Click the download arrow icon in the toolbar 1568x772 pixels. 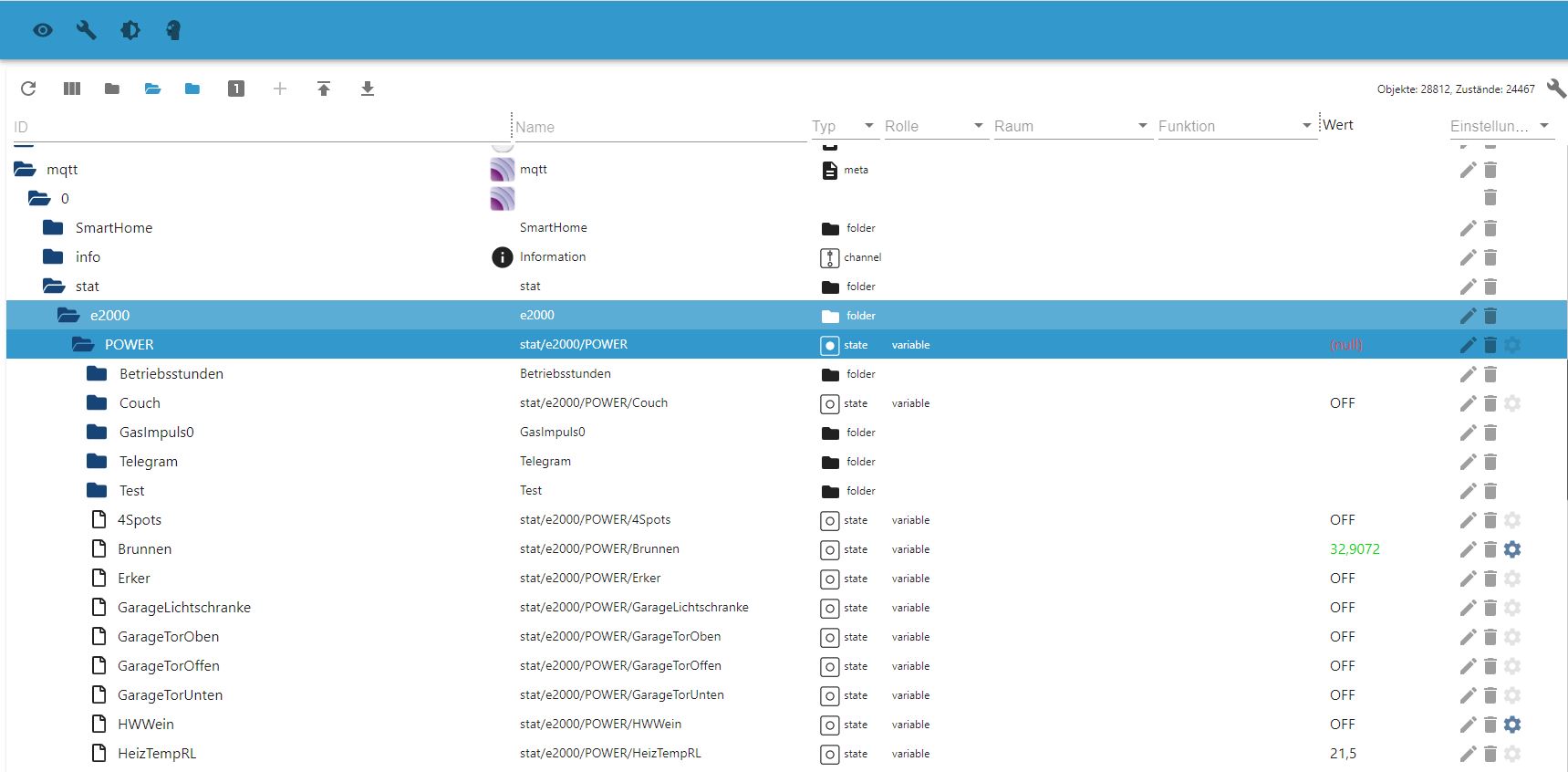[x=368, y=89]
